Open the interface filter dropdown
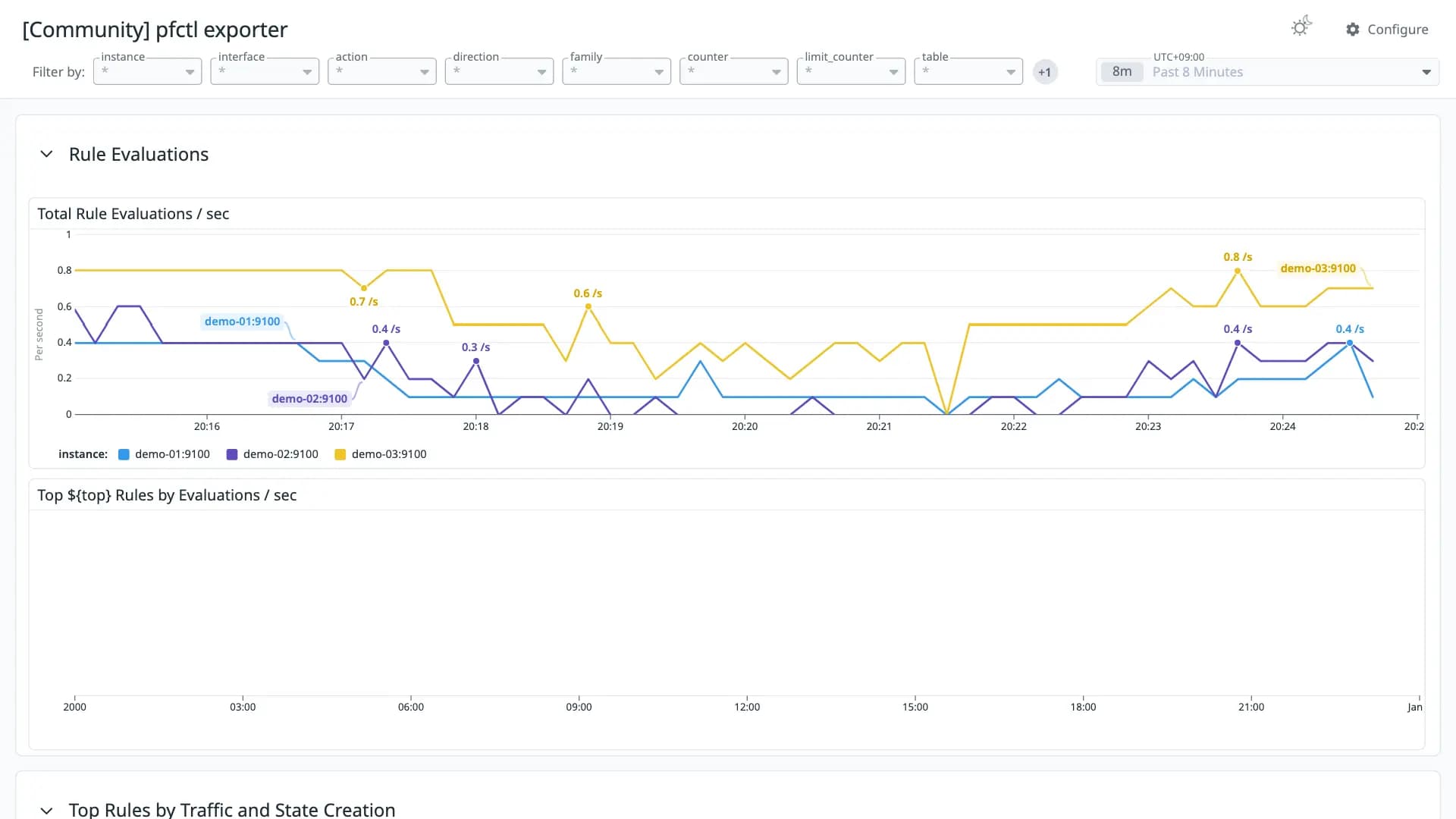Screen dimensions: 1456x819 coord(265,71)
